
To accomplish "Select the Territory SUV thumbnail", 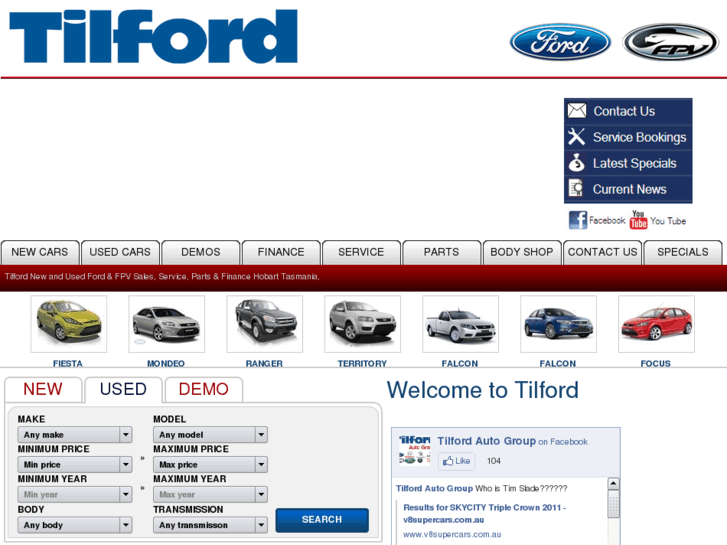I will point(363,324).
